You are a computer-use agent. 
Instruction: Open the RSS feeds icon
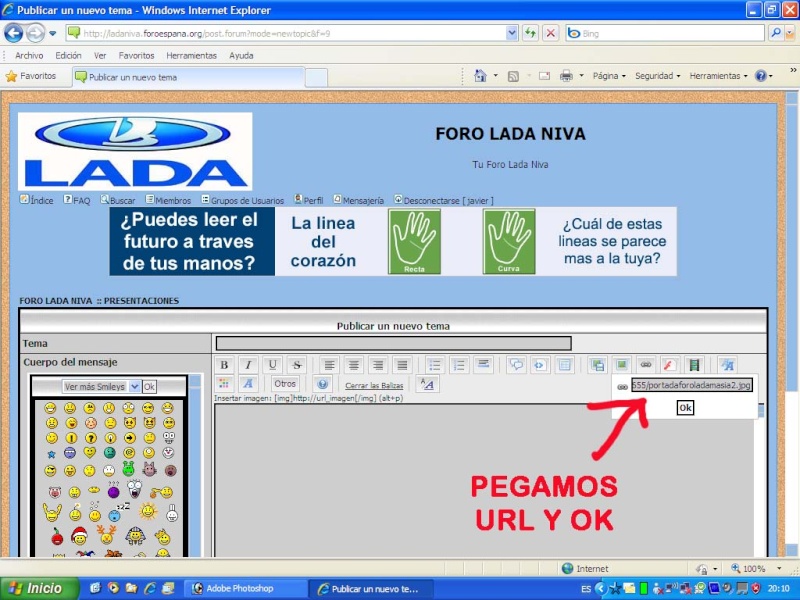pyautogui.click(x=513, y=76)
